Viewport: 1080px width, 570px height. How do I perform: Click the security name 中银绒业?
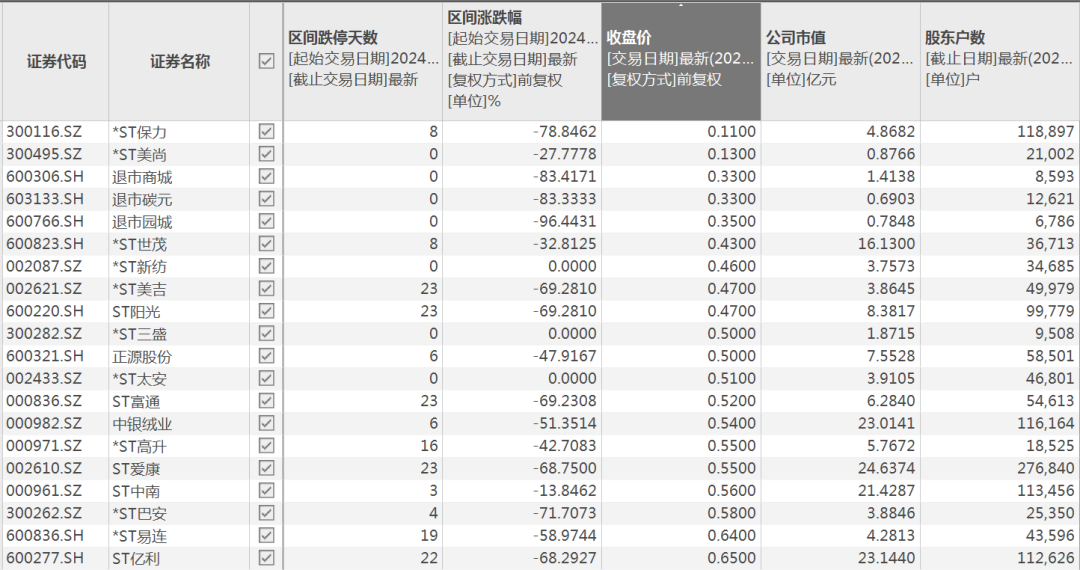tap(142, 423)
